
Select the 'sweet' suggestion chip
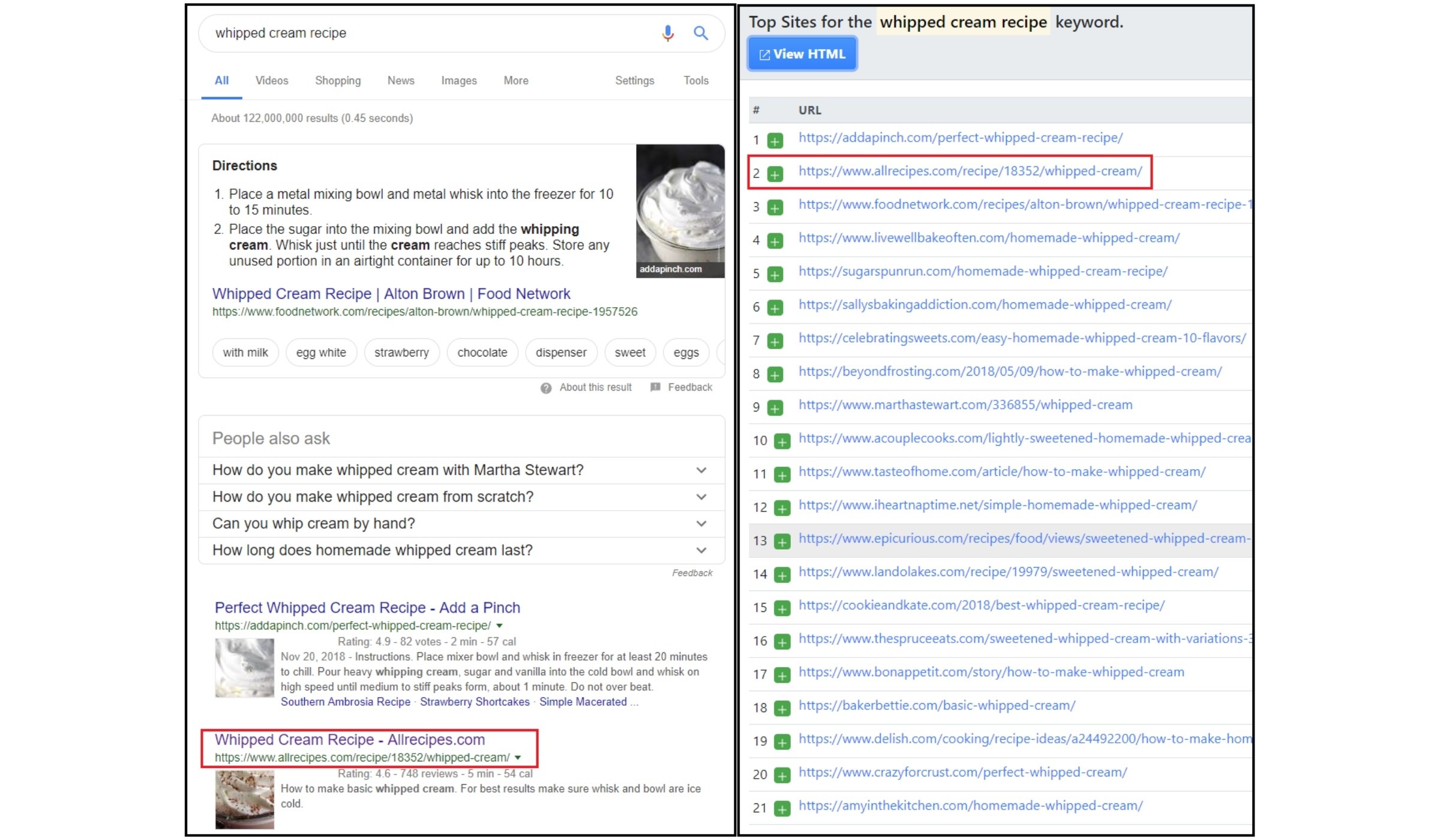[x=630, y=353]
